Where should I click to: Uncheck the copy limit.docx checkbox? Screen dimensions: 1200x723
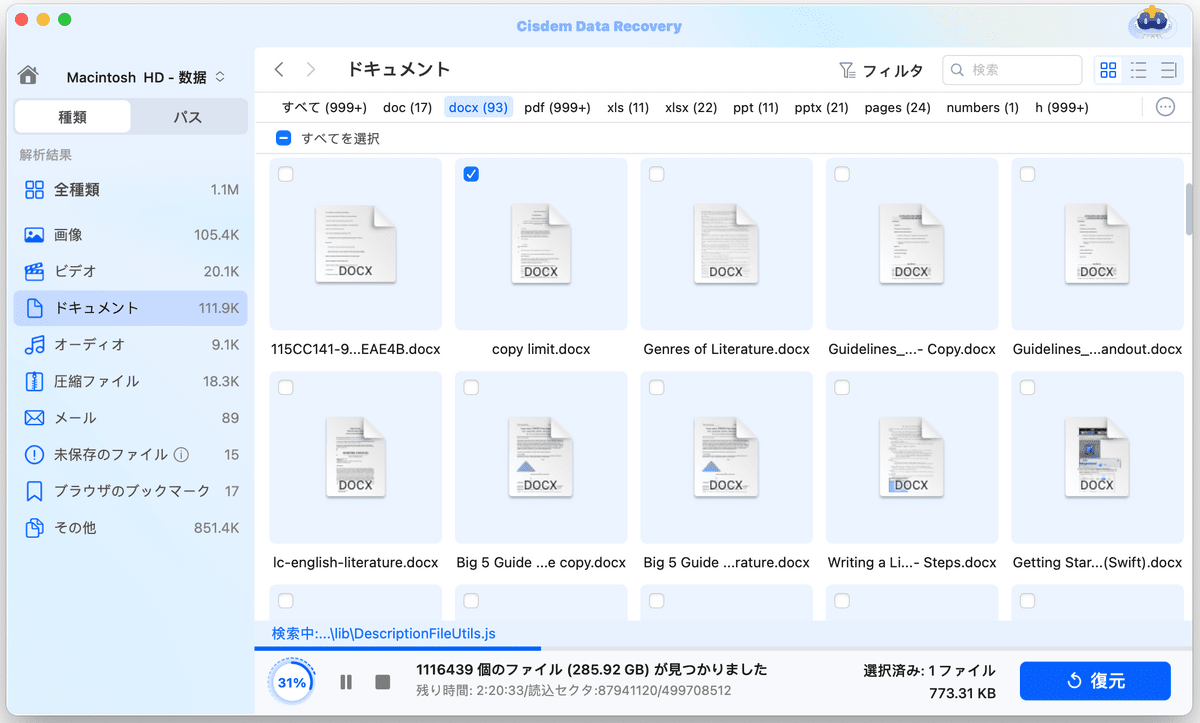472,174
